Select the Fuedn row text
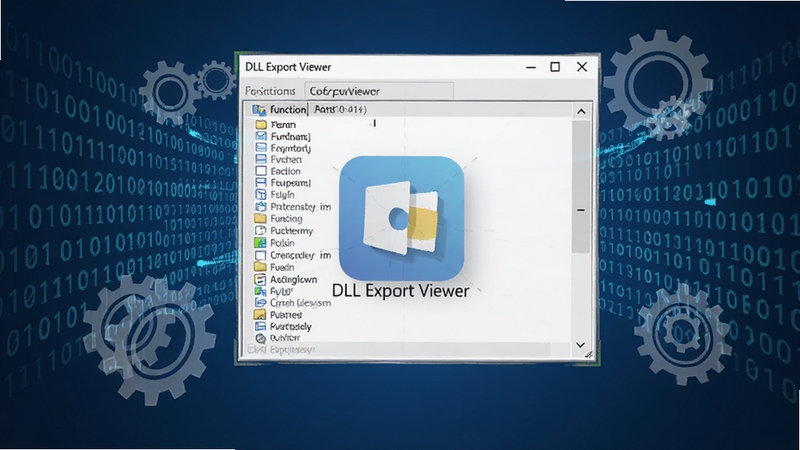The height and width of the screenshot is (450, 800). click(282, 267)
